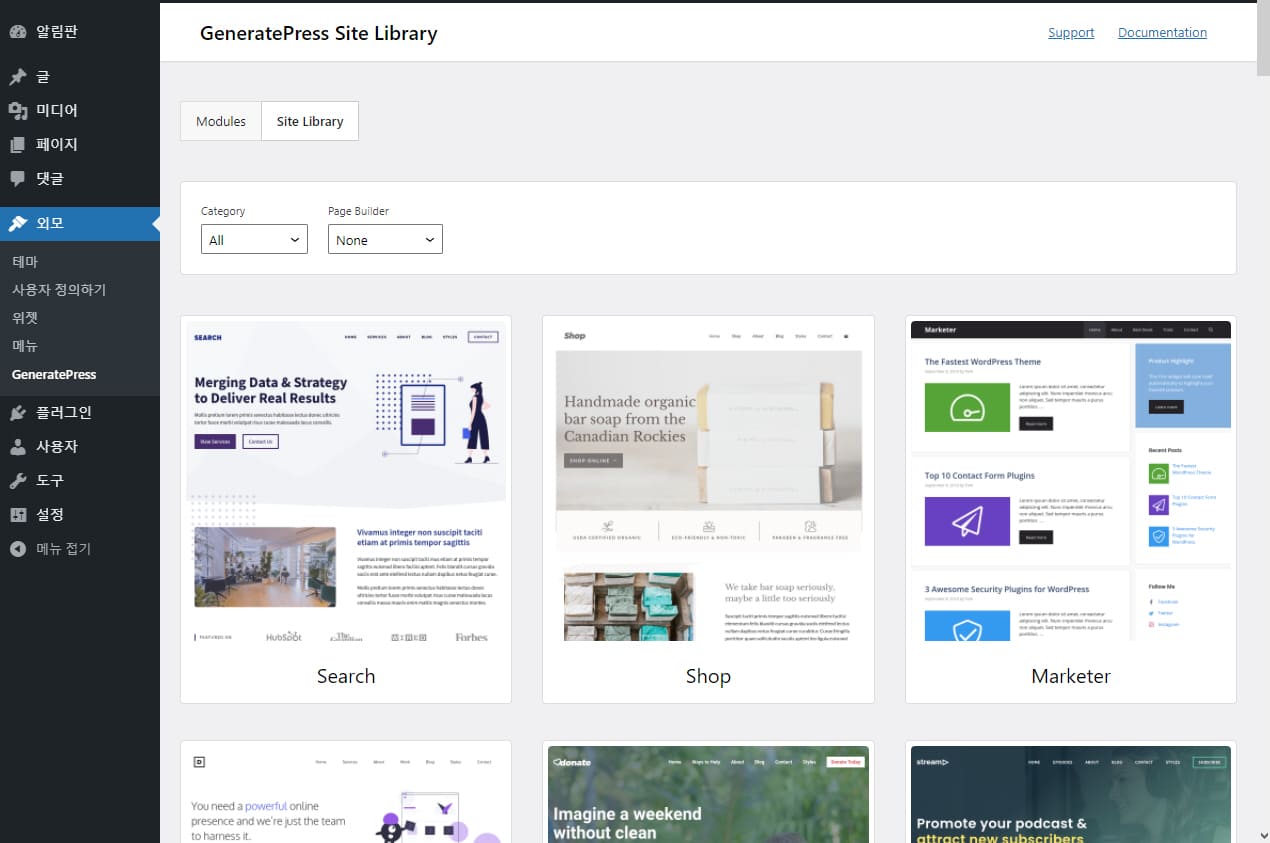This screenshot has height=843, width=1270.
Task: Click the pages icon beside 페이지
Action: (x=18, y=145)
